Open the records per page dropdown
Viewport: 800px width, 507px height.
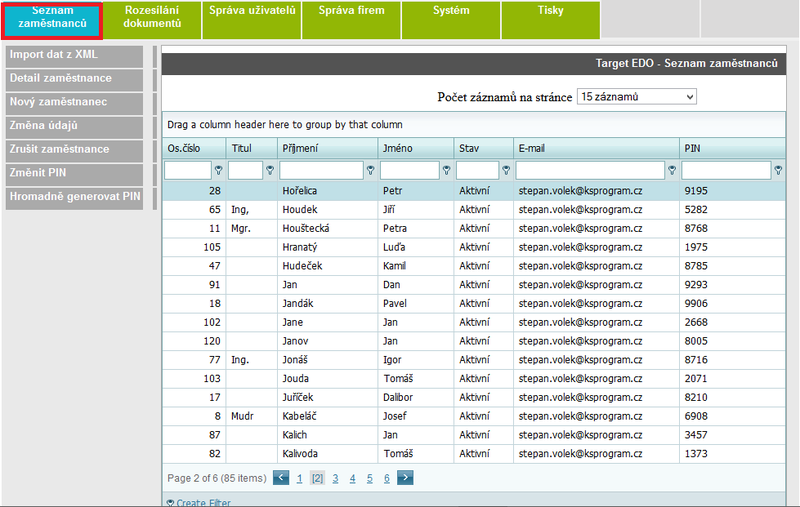point(637,96)
